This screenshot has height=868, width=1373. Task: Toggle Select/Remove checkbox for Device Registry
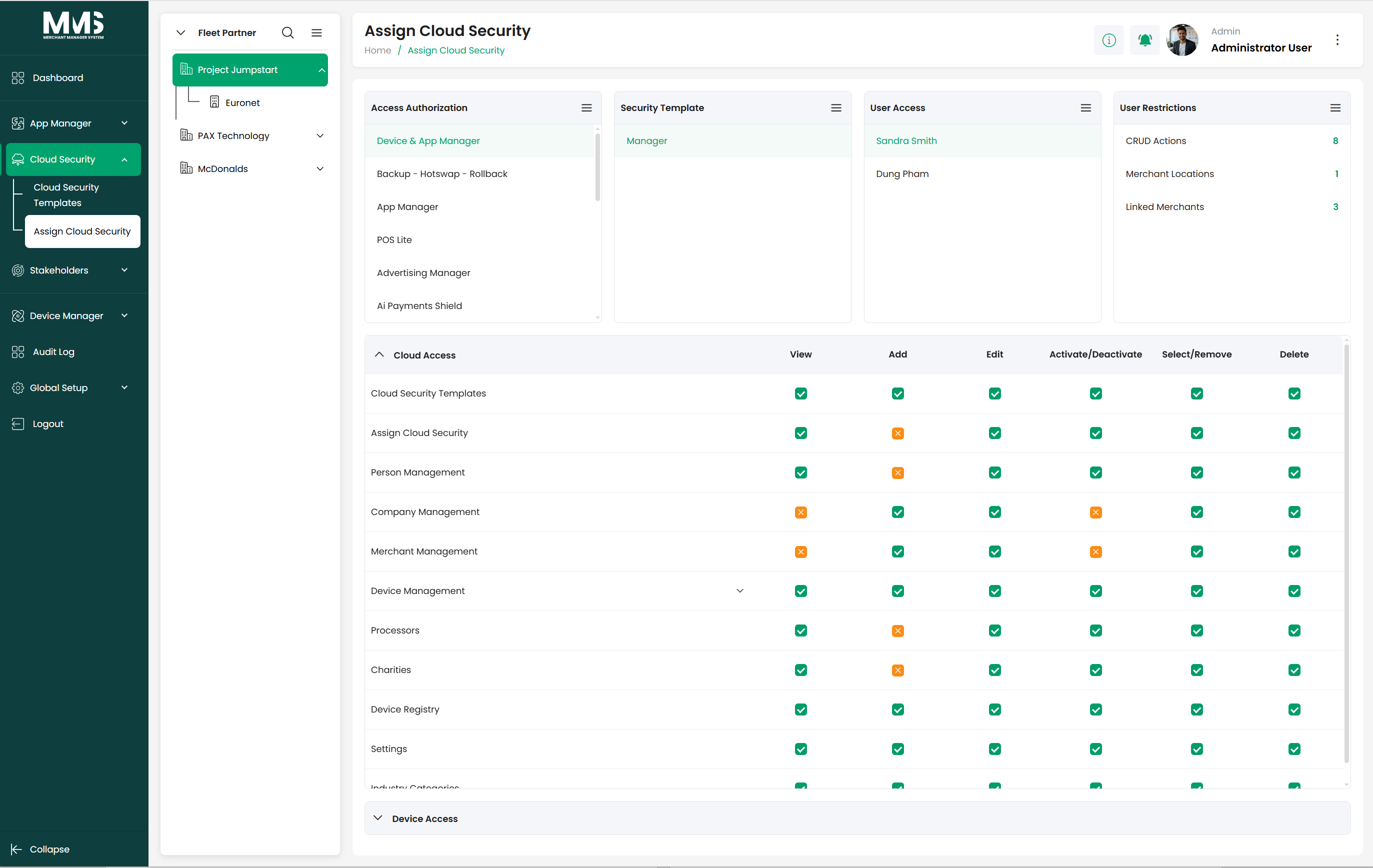(1197, 709)
